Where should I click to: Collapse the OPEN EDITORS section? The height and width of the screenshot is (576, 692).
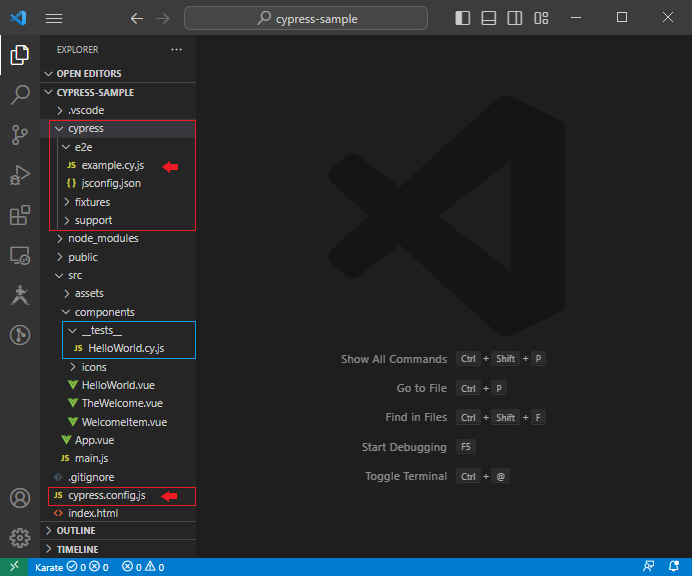pyautogui.click(x=118, y=74)
